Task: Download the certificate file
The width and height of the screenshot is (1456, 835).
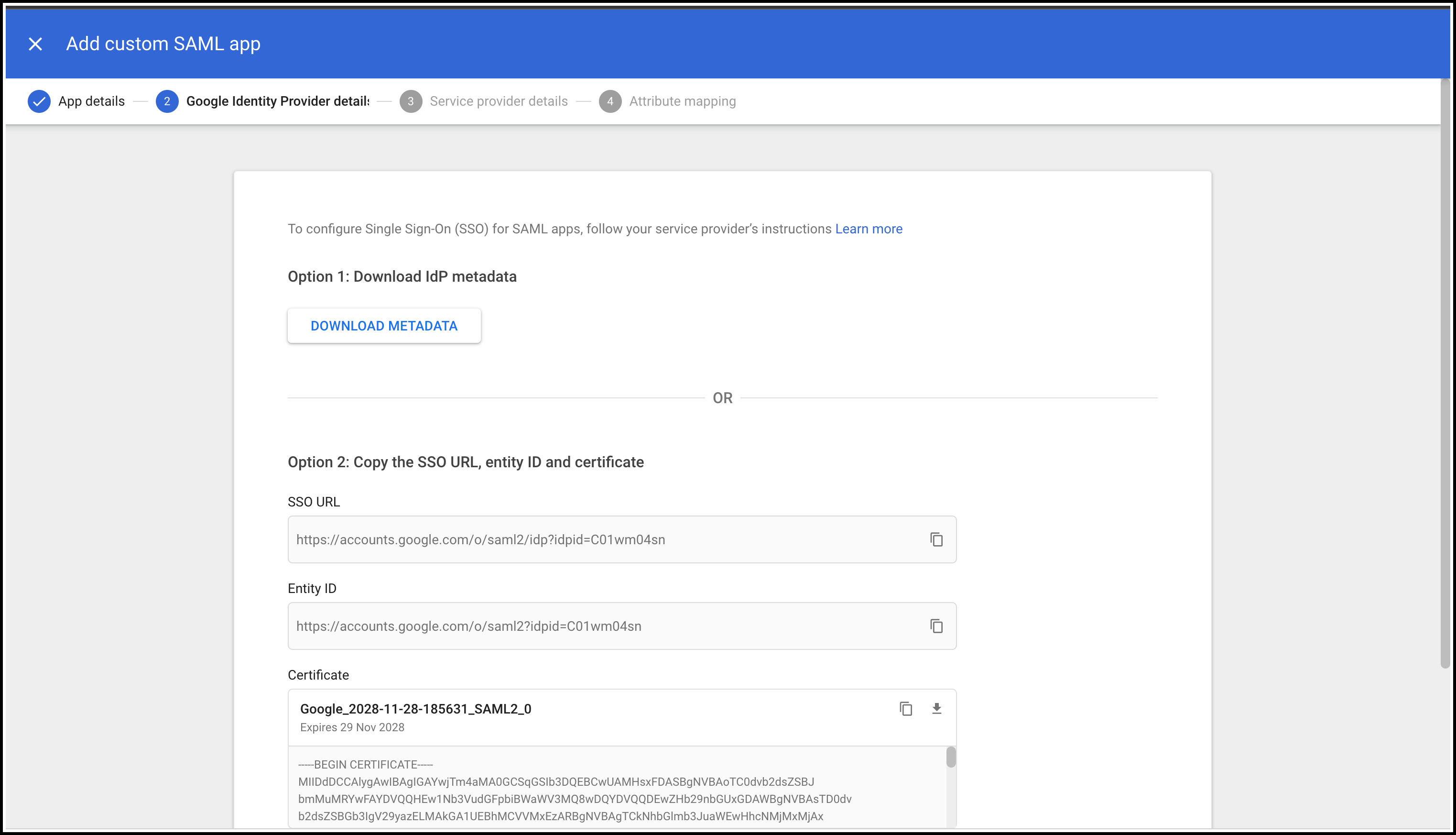Action: (x=937, y=709)
